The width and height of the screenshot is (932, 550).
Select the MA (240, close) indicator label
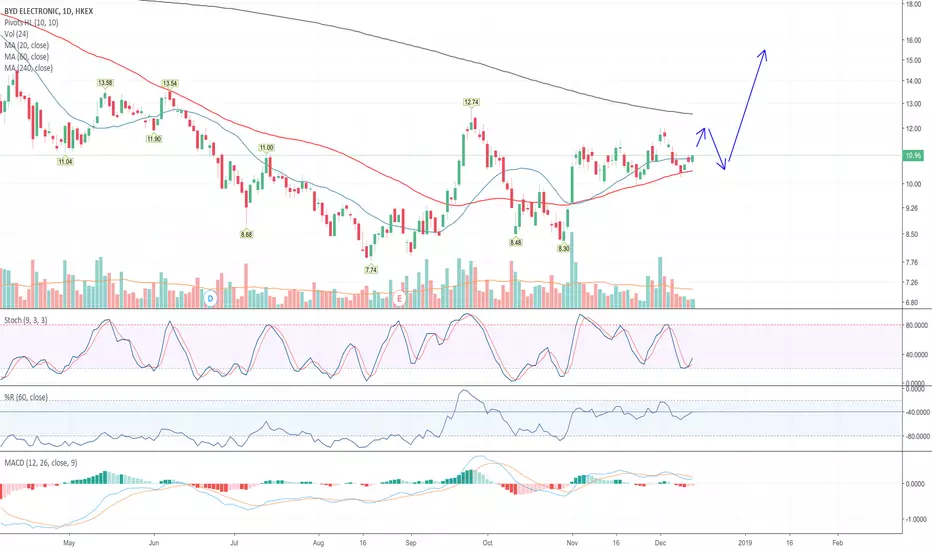[29, 68]
